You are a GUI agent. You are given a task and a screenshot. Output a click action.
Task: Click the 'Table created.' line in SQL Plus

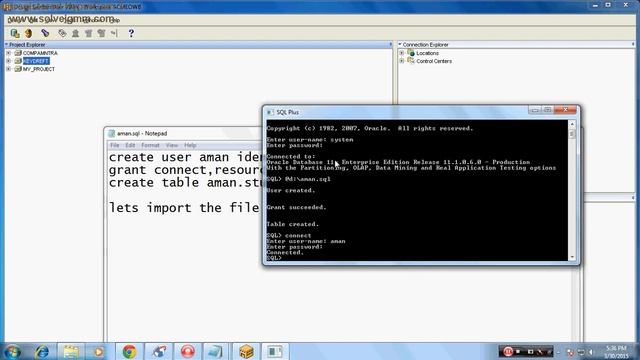(x=292, y=224)
